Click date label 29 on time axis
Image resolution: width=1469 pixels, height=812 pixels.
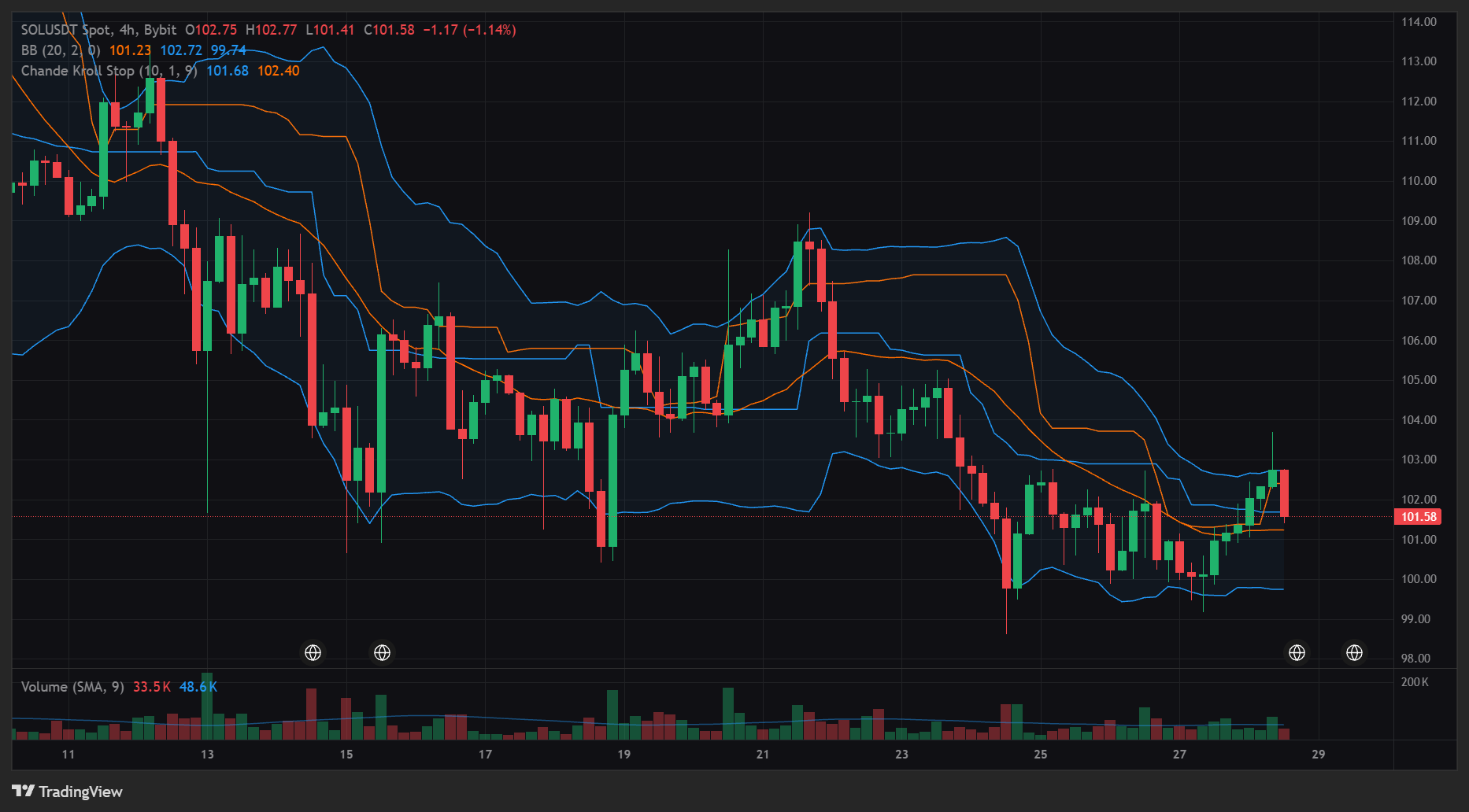click(1318, 755)
